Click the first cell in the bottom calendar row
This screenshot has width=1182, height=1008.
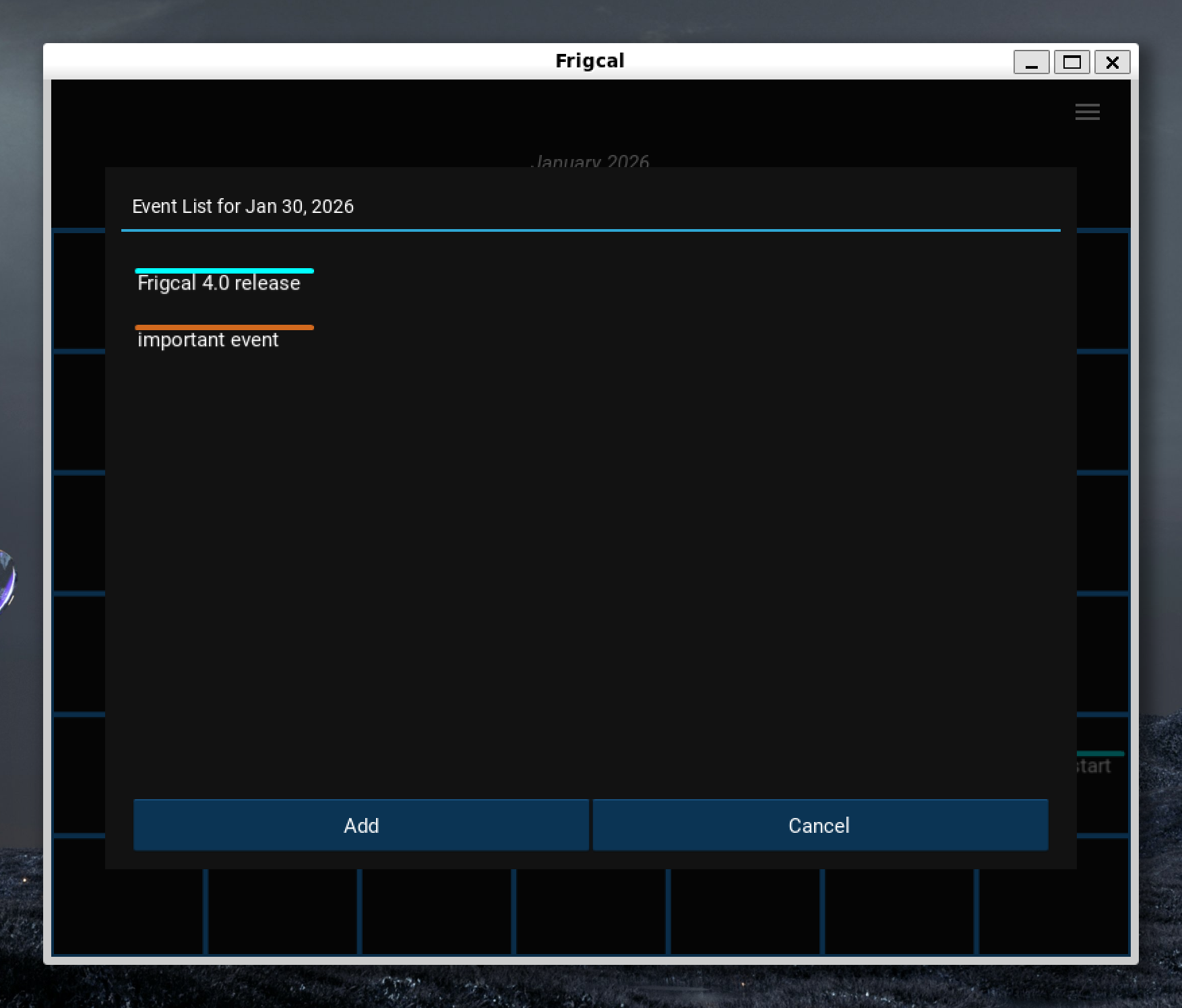click(128, 911)
